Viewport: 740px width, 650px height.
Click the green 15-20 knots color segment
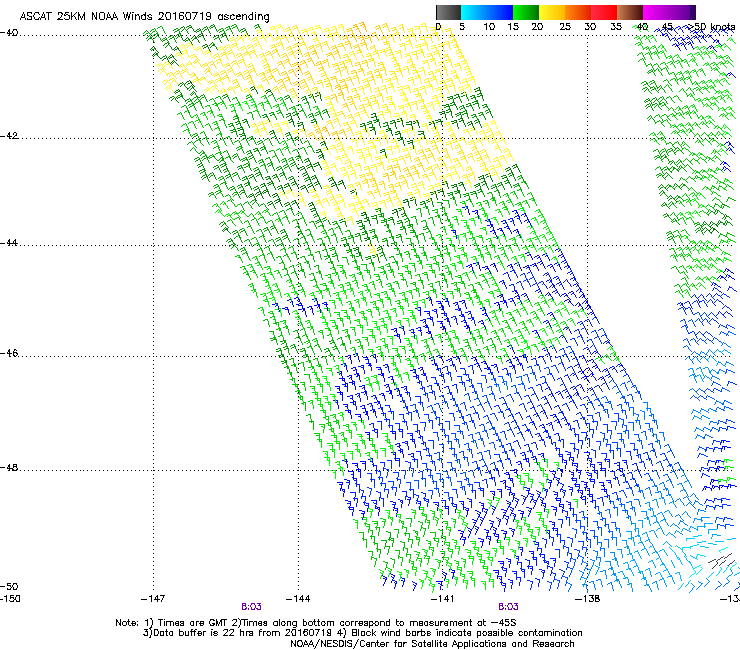click(526, 12)
